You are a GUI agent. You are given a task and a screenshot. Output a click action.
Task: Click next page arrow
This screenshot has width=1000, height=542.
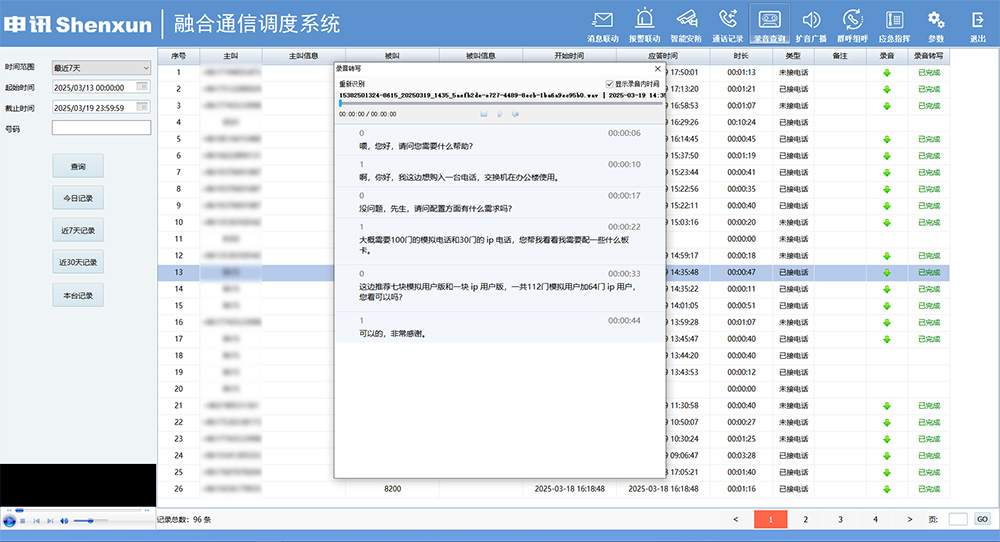click(x=910, y=519)
